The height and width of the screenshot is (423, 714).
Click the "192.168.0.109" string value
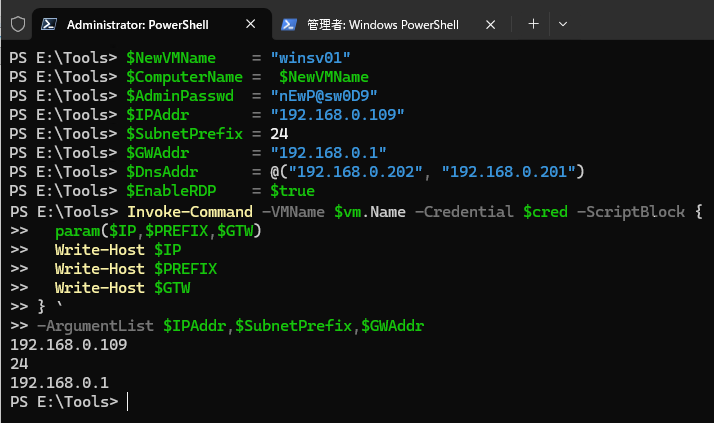point(337,115)
